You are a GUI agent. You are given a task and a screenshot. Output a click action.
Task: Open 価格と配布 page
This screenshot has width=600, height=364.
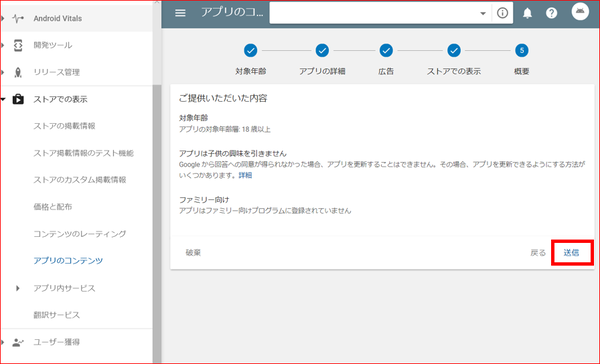[x=53, y=207]
